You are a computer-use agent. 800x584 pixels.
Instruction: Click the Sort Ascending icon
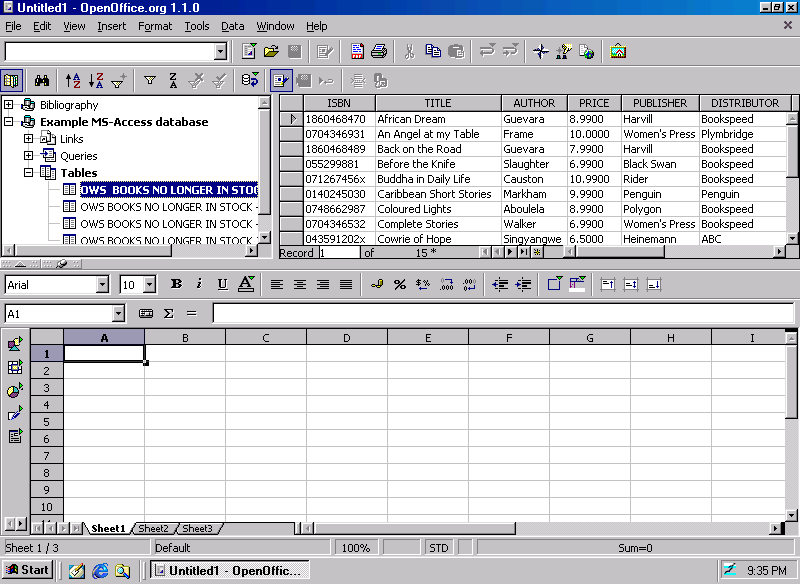(x=73, y=81)
